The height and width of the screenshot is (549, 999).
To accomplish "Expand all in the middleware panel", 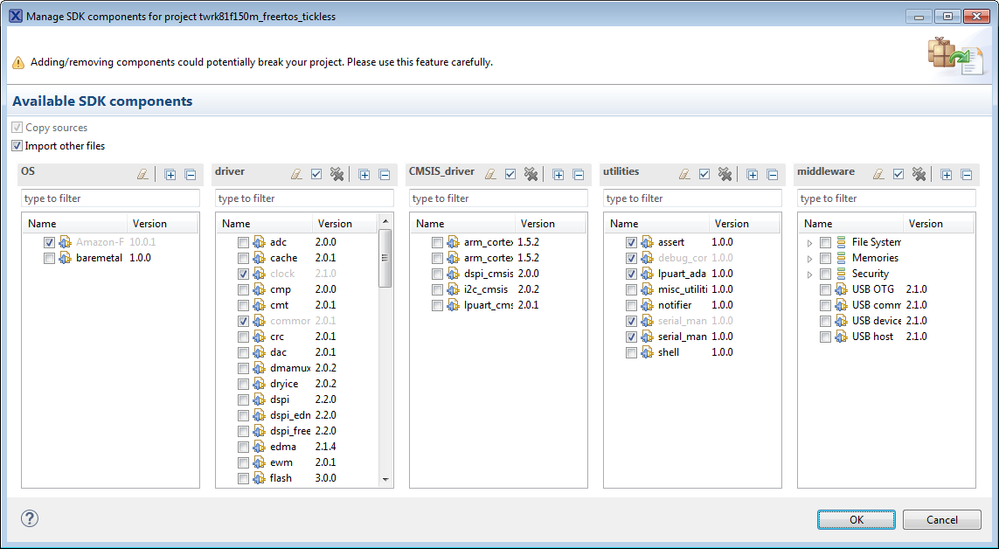I will pos(946,174).
